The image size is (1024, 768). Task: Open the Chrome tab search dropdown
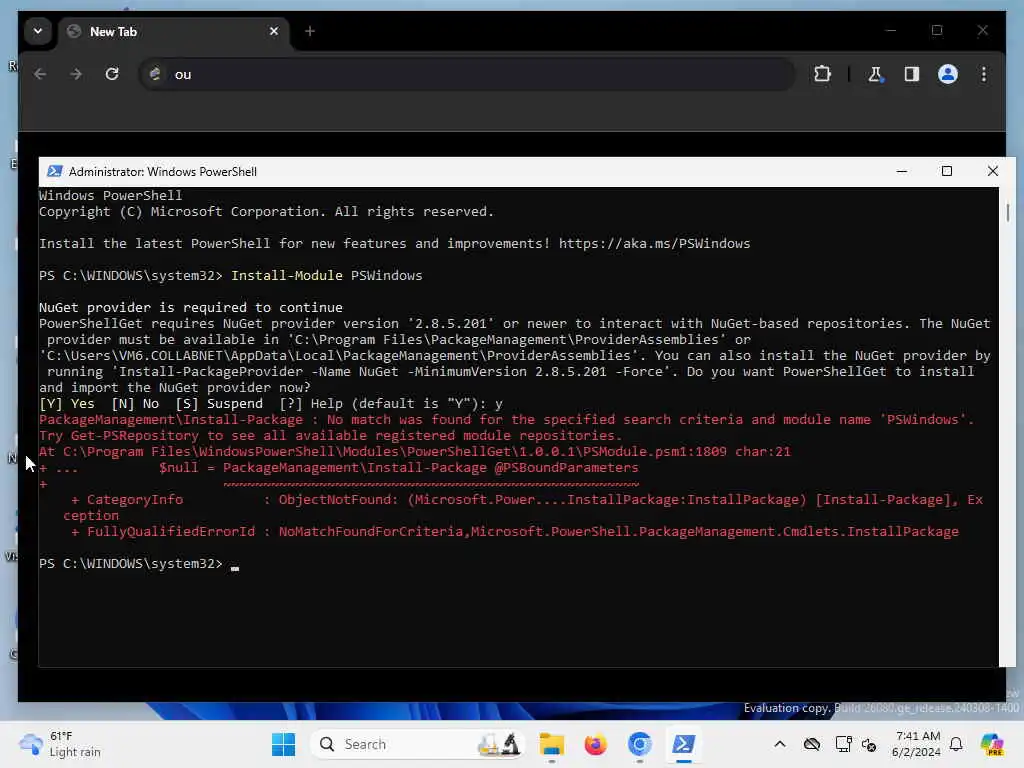(x=38, y=31)
